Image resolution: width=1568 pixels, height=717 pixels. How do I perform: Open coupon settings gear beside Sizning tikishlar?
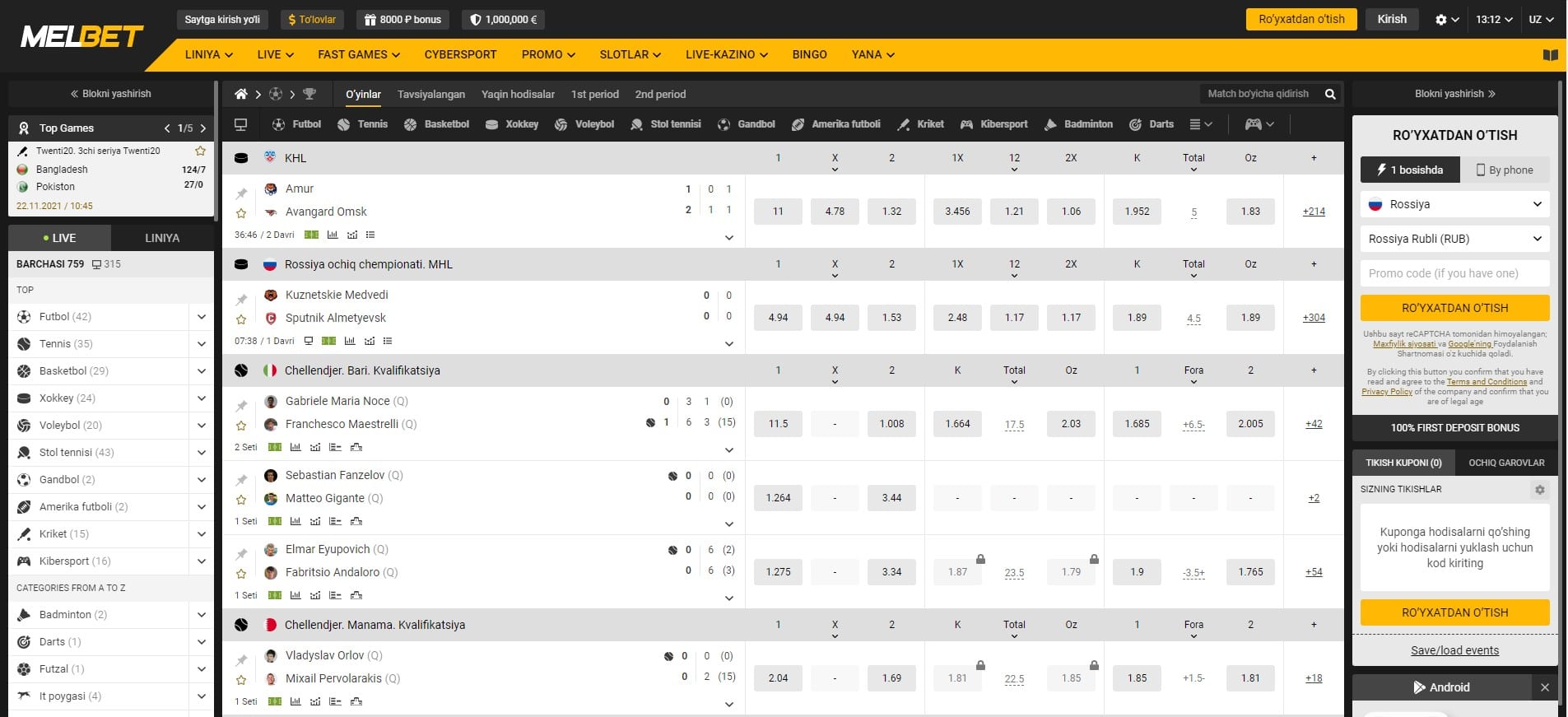point(1539,489)
